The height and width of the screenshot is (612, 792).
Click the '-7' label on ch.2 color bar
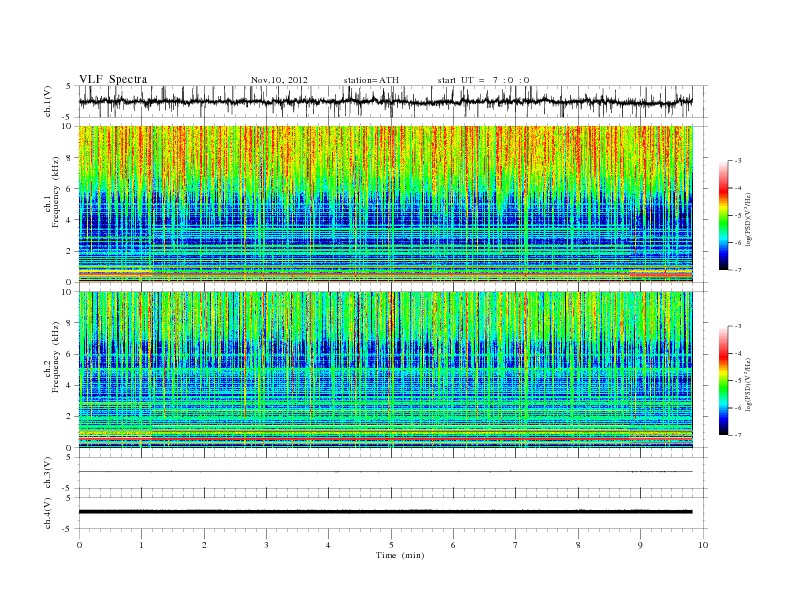pos(737,435)
